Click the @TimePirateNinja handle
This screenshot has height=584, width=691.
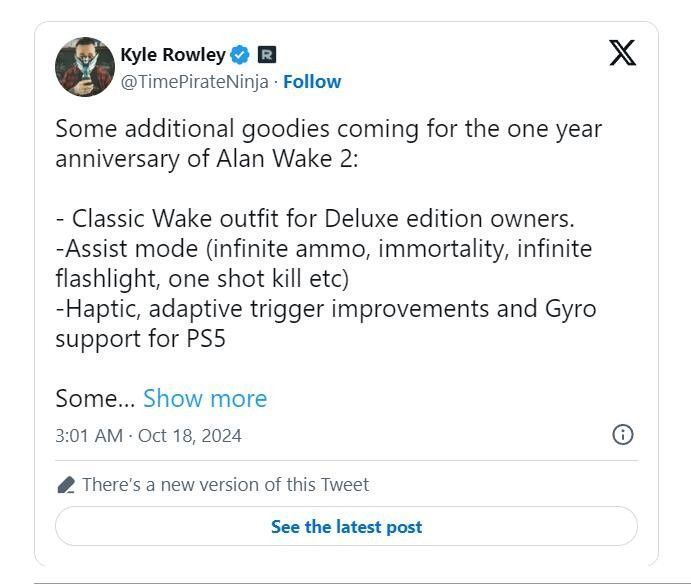(x=194, y=82)
